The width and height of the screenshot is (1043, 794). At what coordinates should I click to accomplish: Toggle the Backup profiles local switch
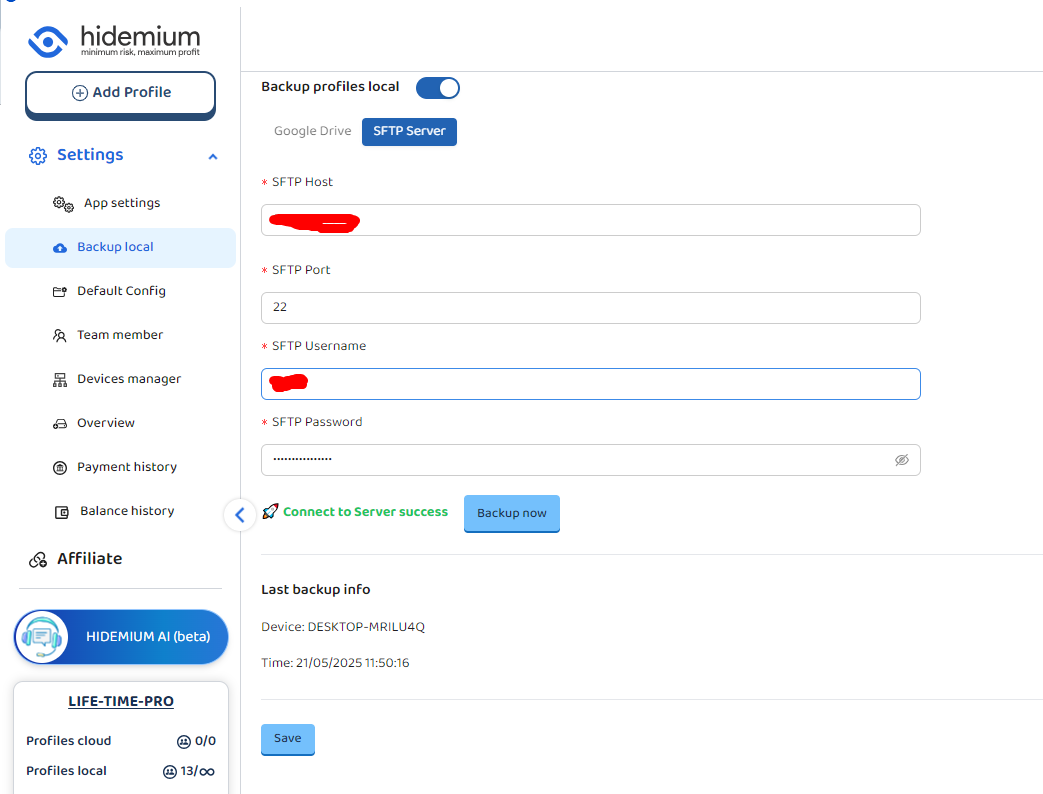tap(437, 88)
